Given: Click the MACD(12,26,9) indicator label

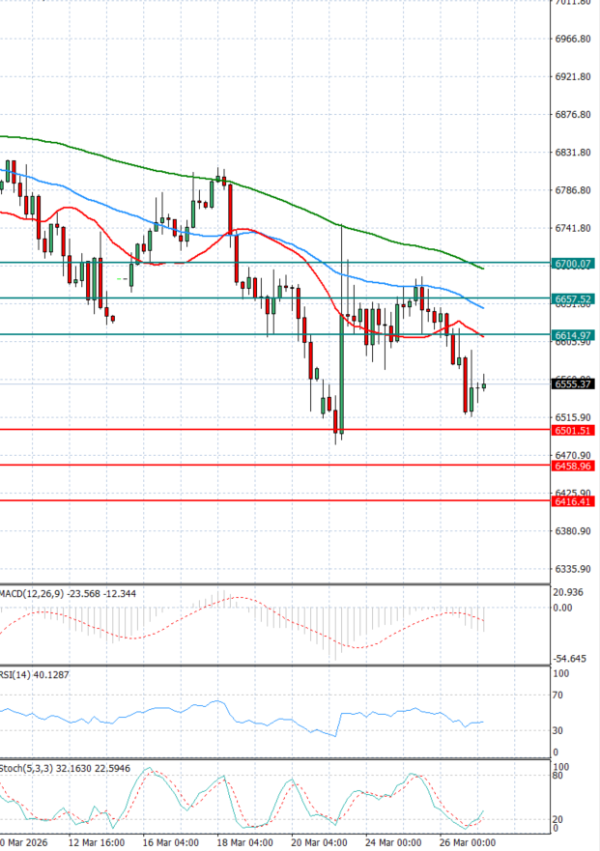Looking at the screenshot, I should point(34,593).
